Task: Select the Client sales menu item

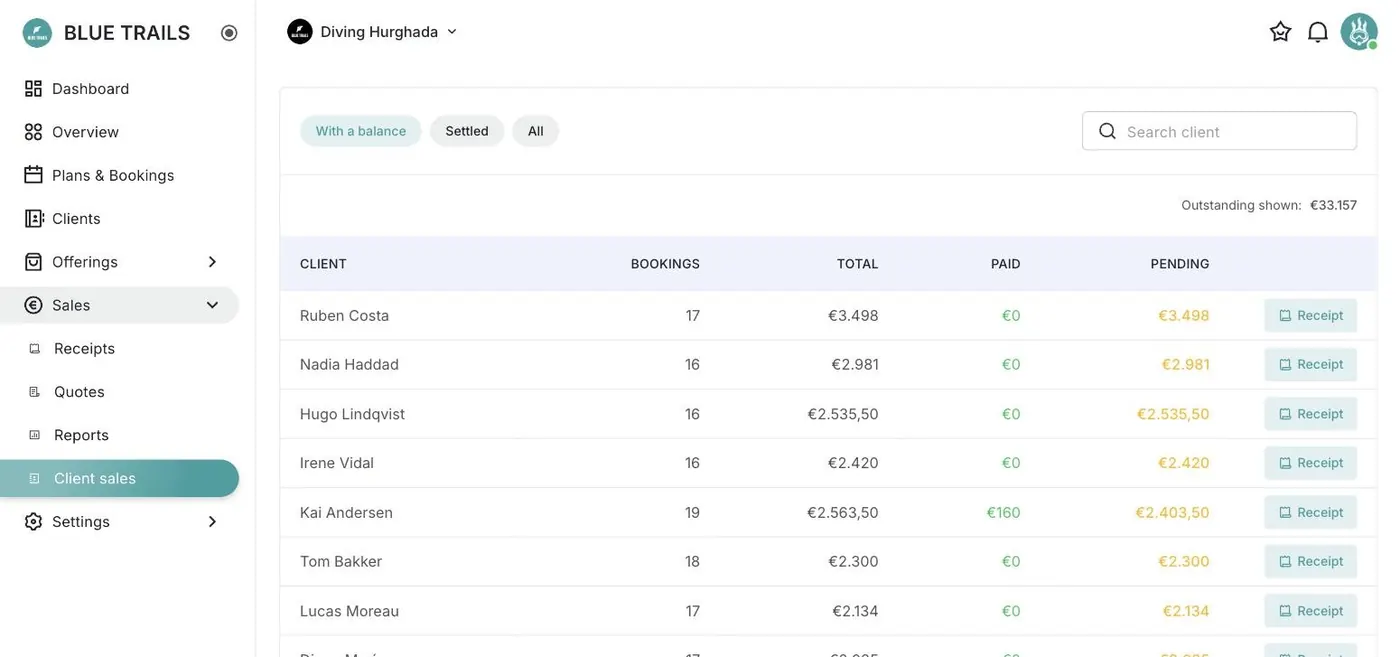Action: [120, 478]
